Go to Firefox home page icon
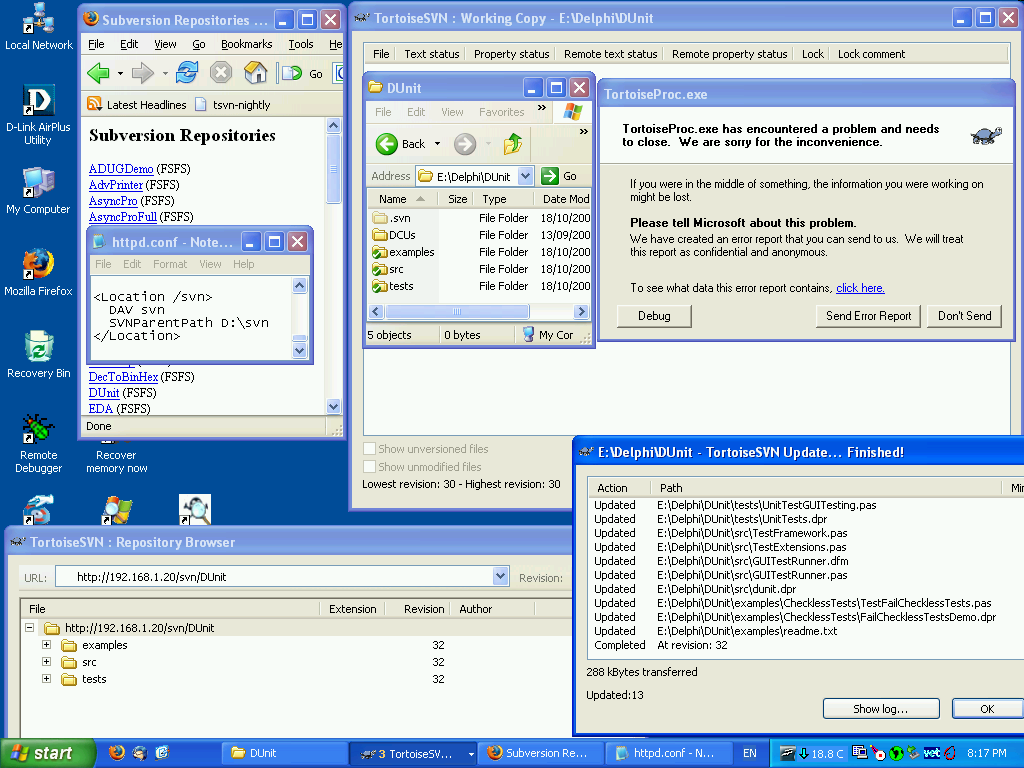 pyautogui.click(x=255, y=72)
